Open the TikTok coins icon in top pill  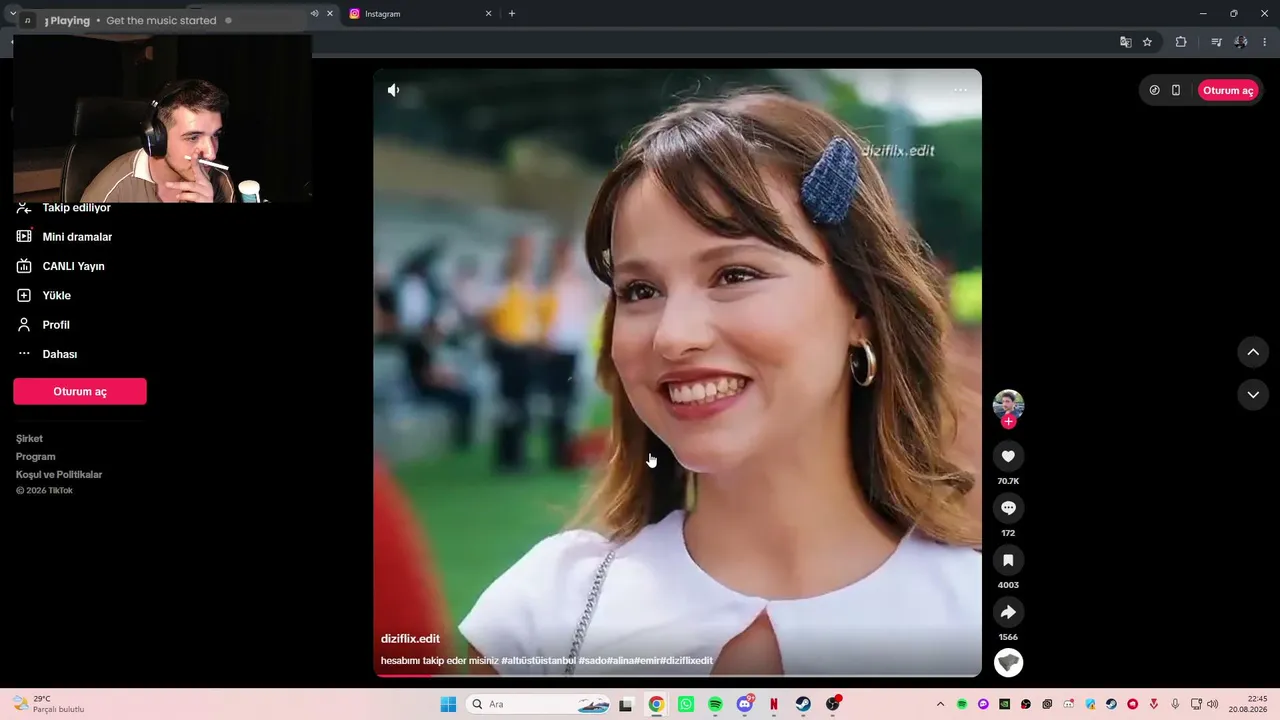[x=1155, y=90]
